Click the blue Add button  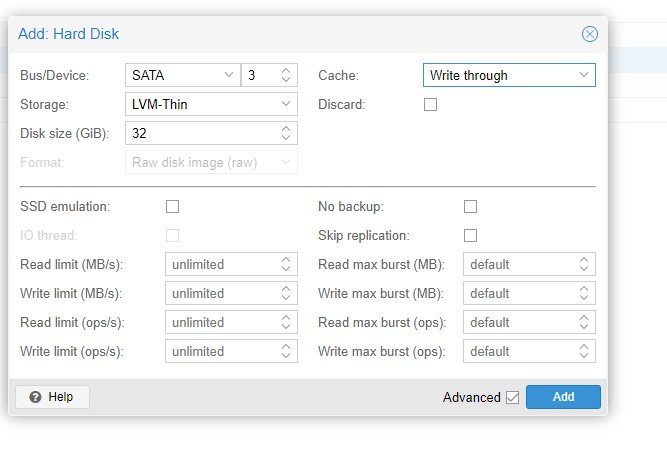click(x=563, y=397)
